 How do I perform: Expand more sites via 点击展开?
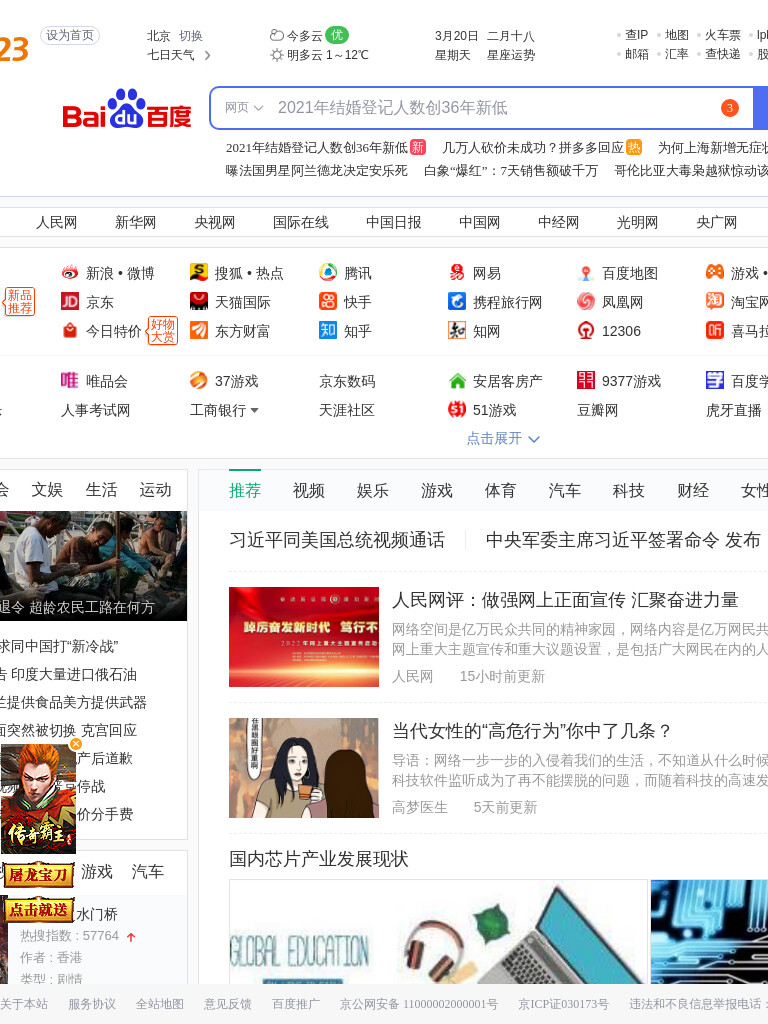tap(503, 438)
